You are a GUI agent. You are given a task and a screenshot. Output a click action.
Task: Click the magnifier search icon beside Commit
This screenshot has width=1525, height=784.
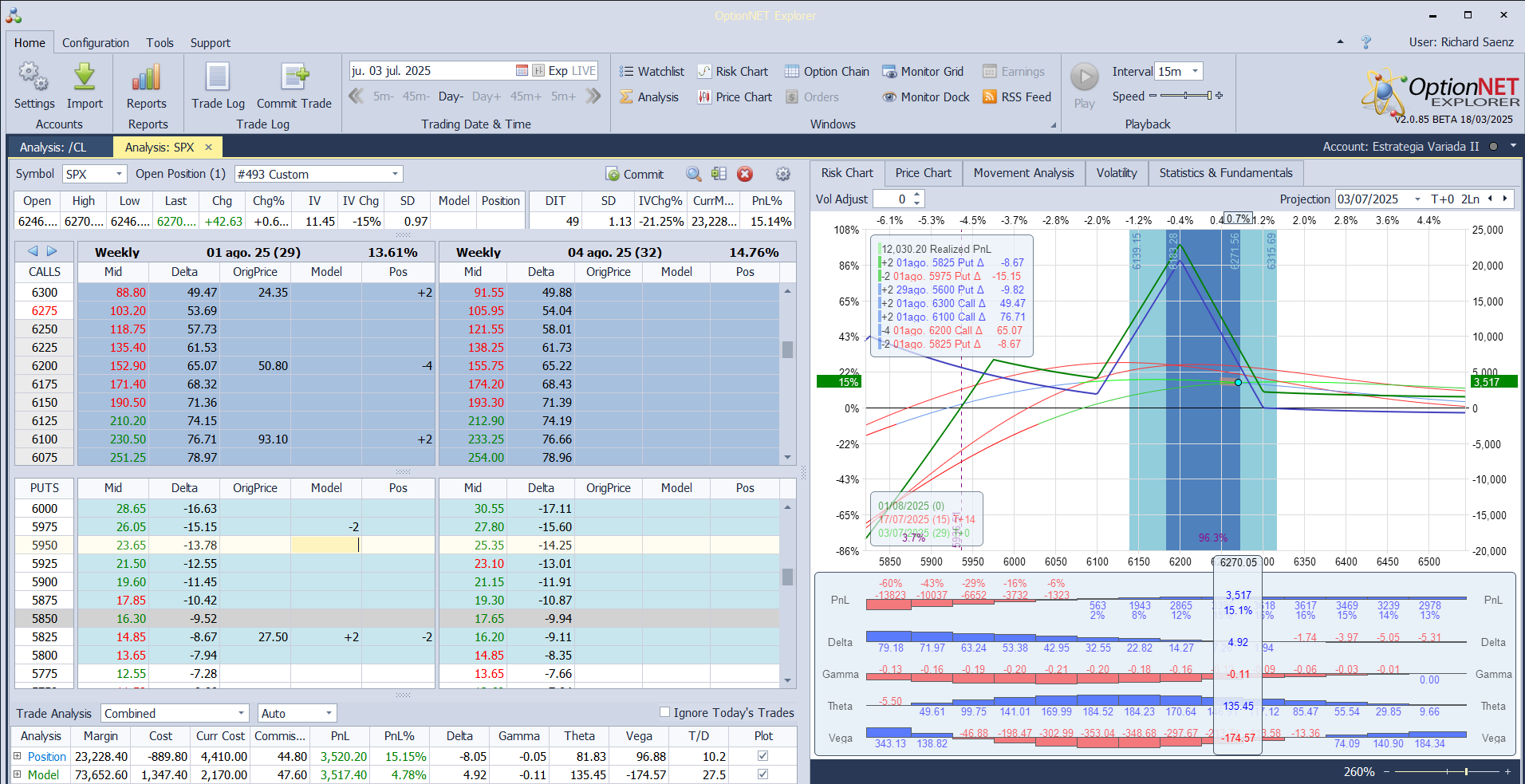(x=694, y=174)
